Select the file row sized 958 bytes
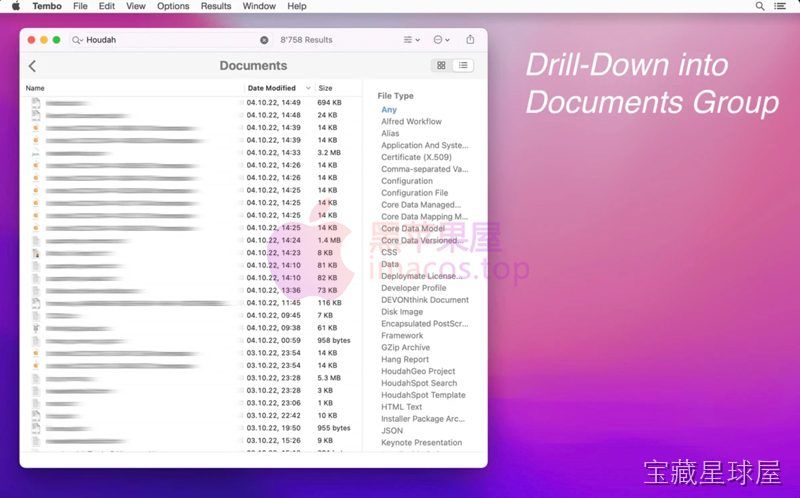Viewport: 800px width, 498px height. [192, 340]
